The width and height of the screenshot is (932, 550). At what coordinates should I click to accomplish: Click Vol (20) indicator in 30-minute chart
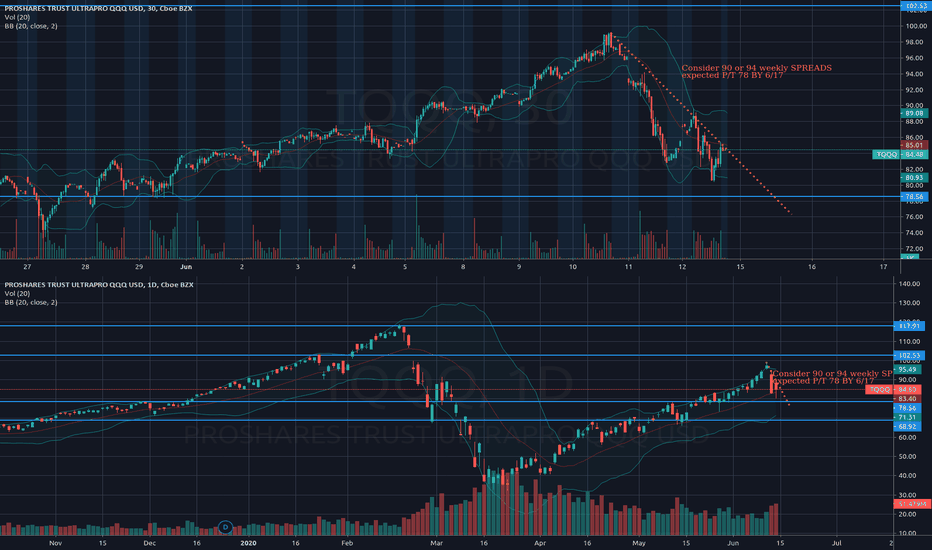pyautogui.click(x=17, y=17)
